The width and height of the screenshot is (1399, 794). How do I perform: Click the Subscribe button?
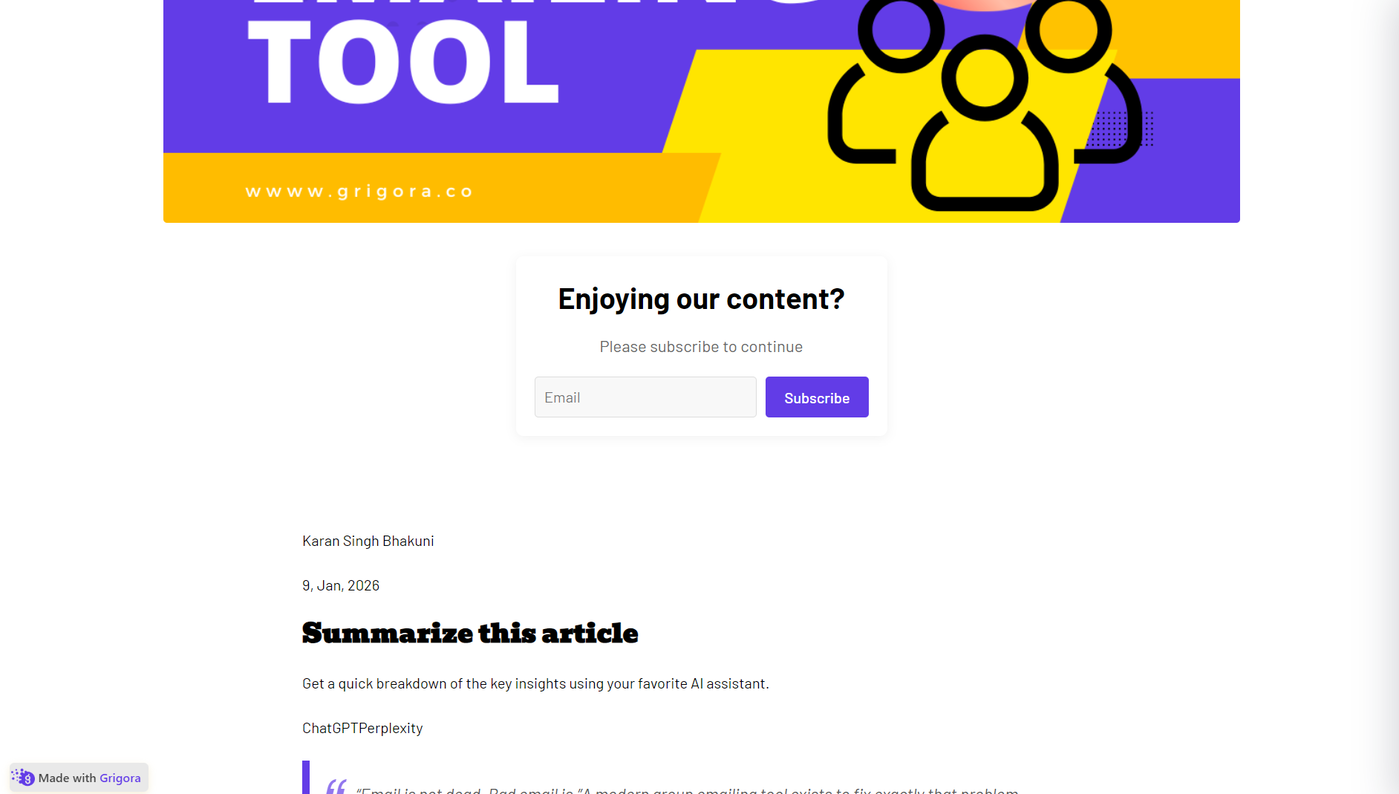[x=817, y=397]
